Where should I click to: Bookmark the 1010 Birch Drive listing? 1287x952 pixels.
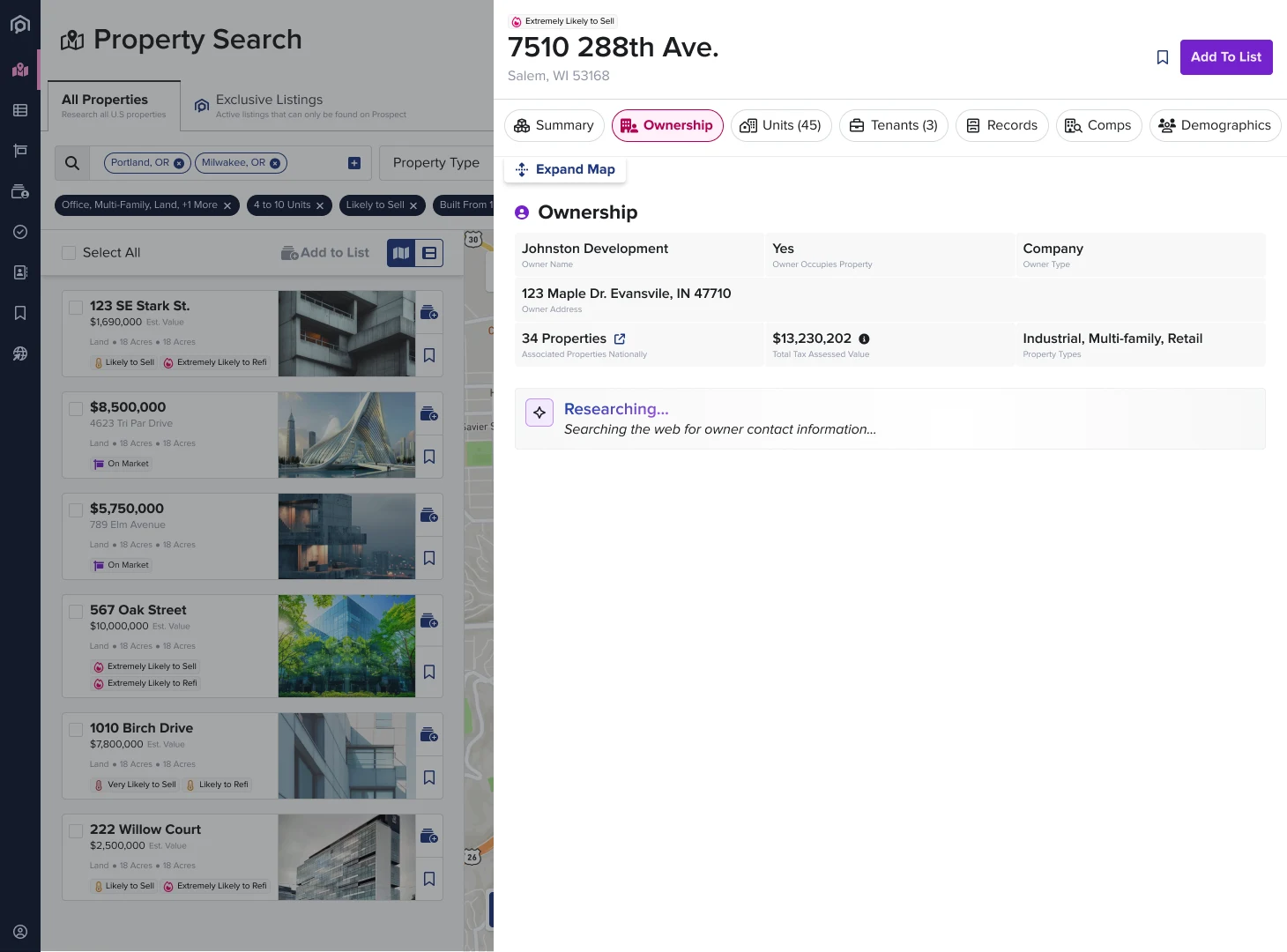pos(429,777)
